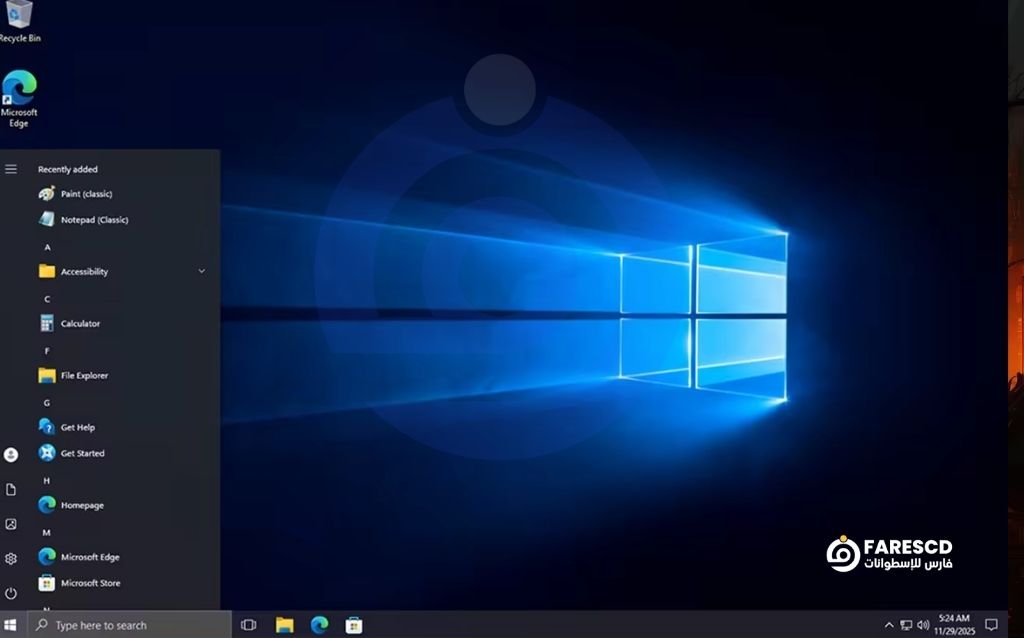The width and height of the screenshot is (1024, 638).
Task: Open the Task View button on taskbar
Action: click(x=249, y=625)
